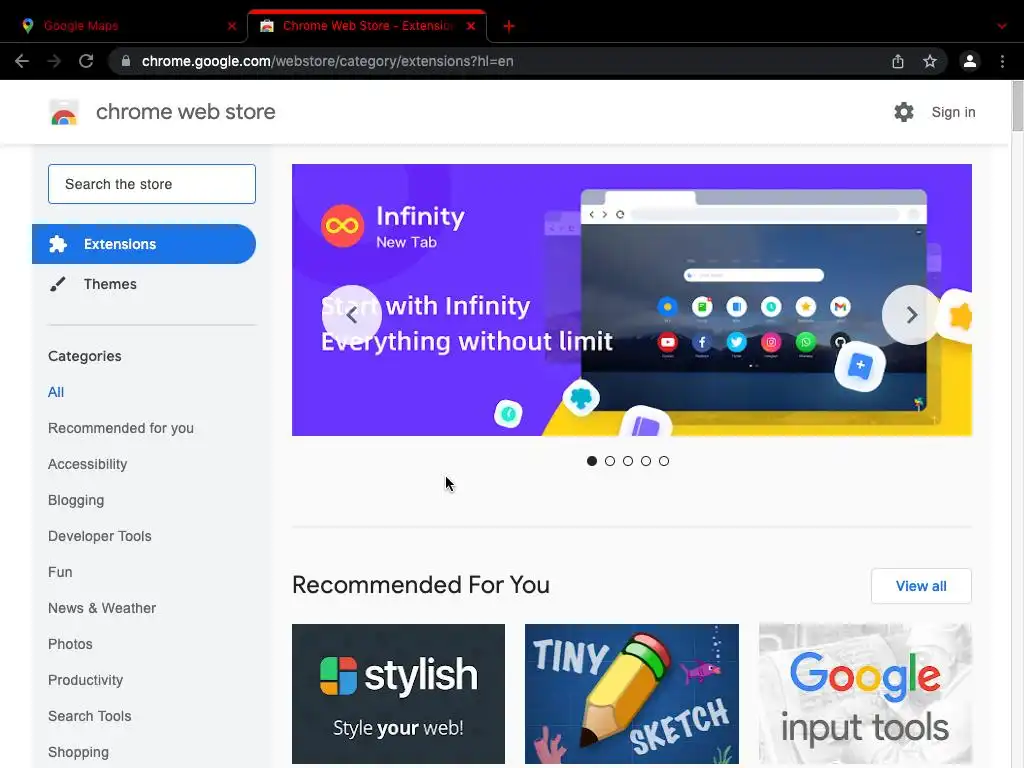Click the Categories heading text
Viewport: 1024px width, 768px height.
pos(85,356)
